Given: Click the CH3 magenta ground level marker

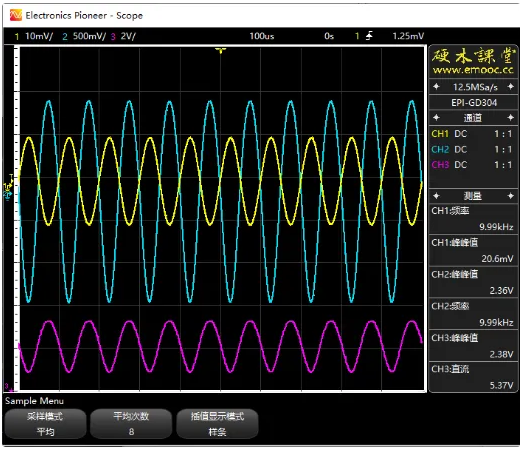Looking at the screenshot, I should [9, 387].
